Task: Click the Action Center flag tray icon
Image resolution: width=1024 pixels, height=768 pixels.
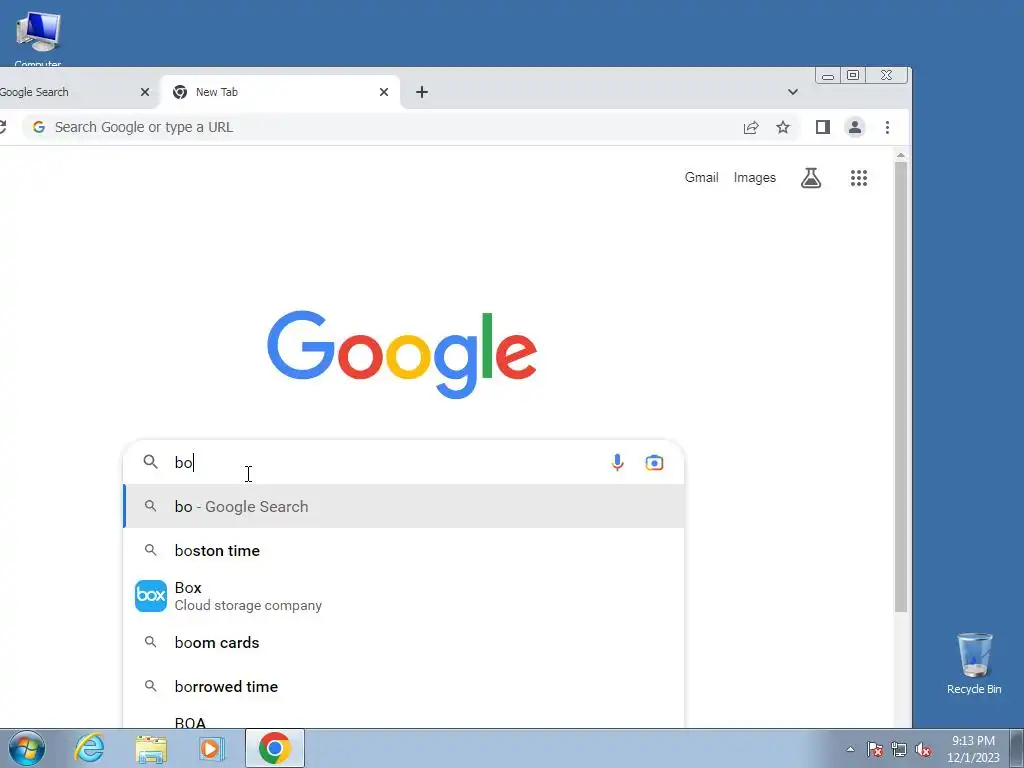Action: pos(875,749)
